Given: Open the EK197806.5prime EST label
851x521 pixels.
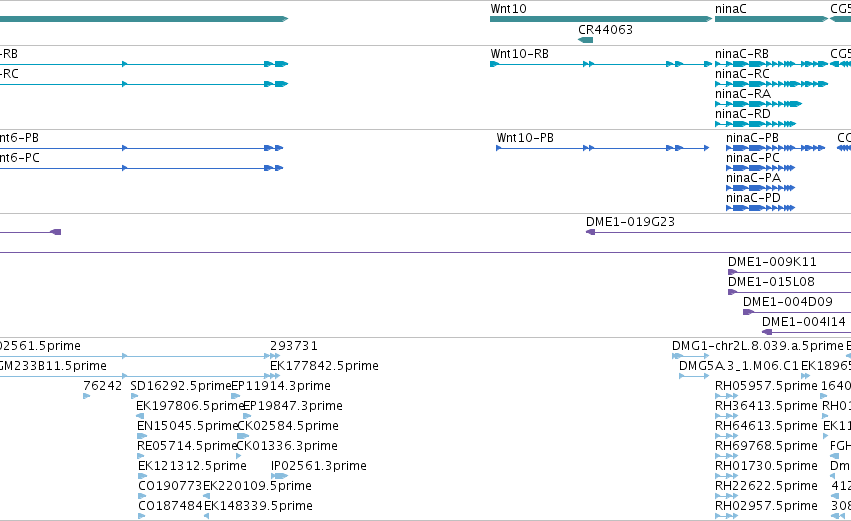Looking at the screenshot, I should pyautogui.click(x=189, y=406).
